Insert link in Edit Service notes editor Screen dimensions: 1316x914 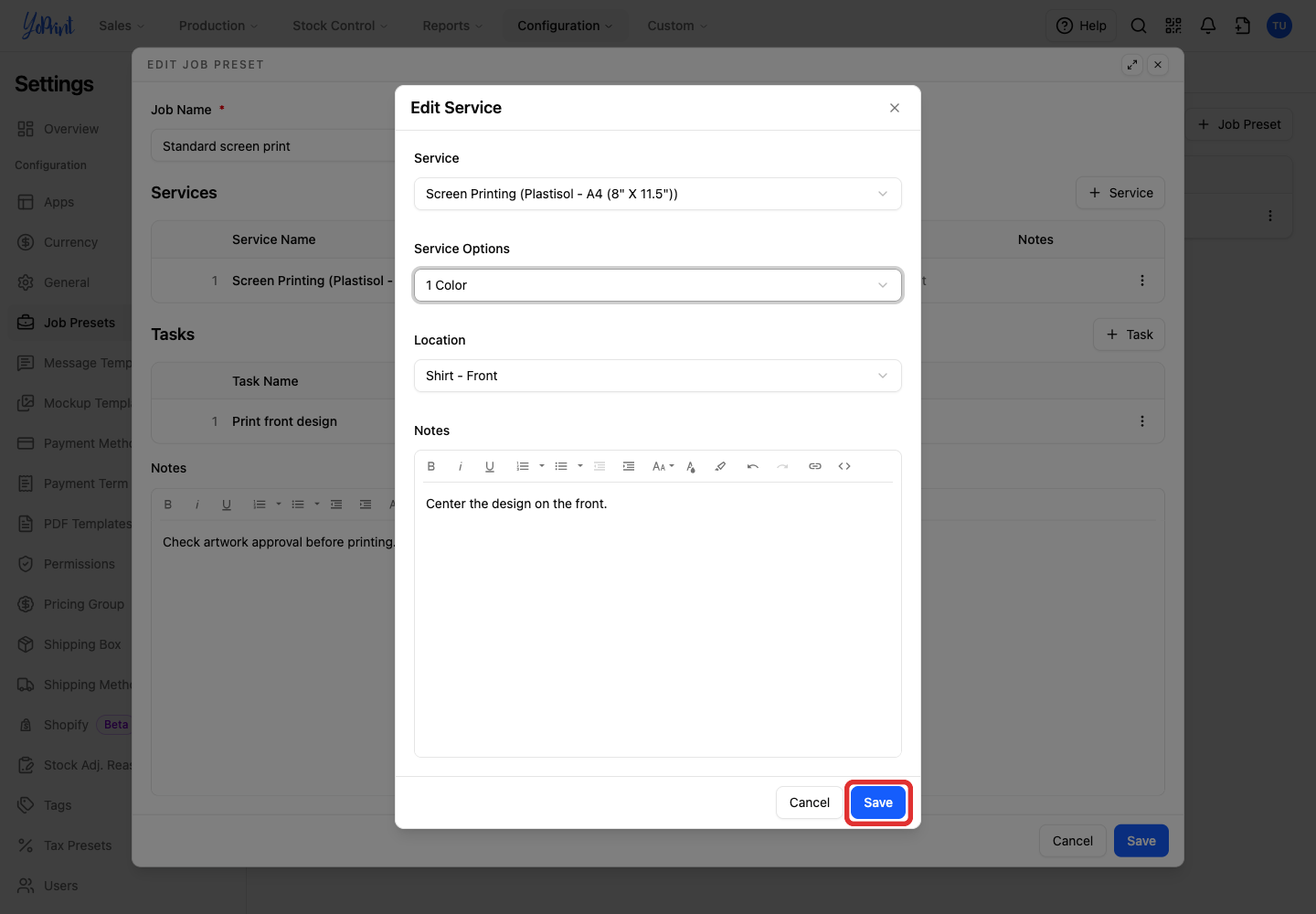(815, 466)
